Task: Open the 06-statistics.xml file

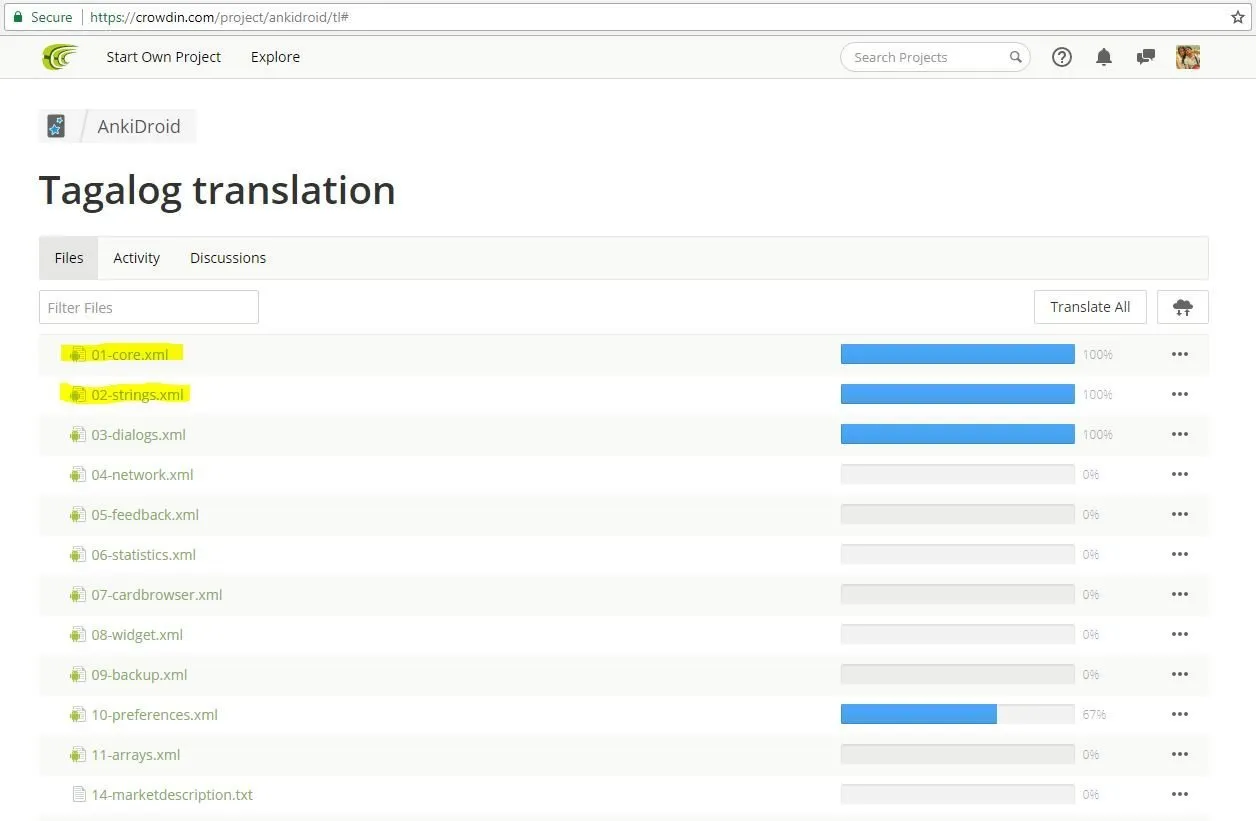Action: [144, 554]
